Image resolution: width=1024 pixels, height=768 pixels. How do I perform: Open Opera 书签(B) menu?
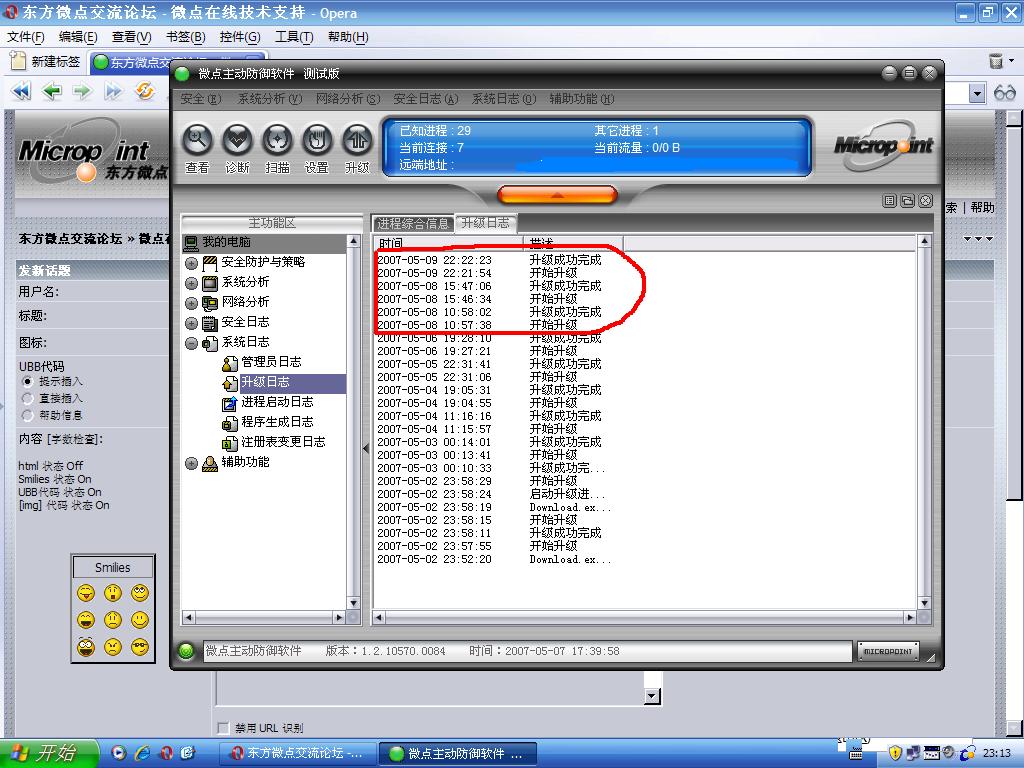[185, 37]
